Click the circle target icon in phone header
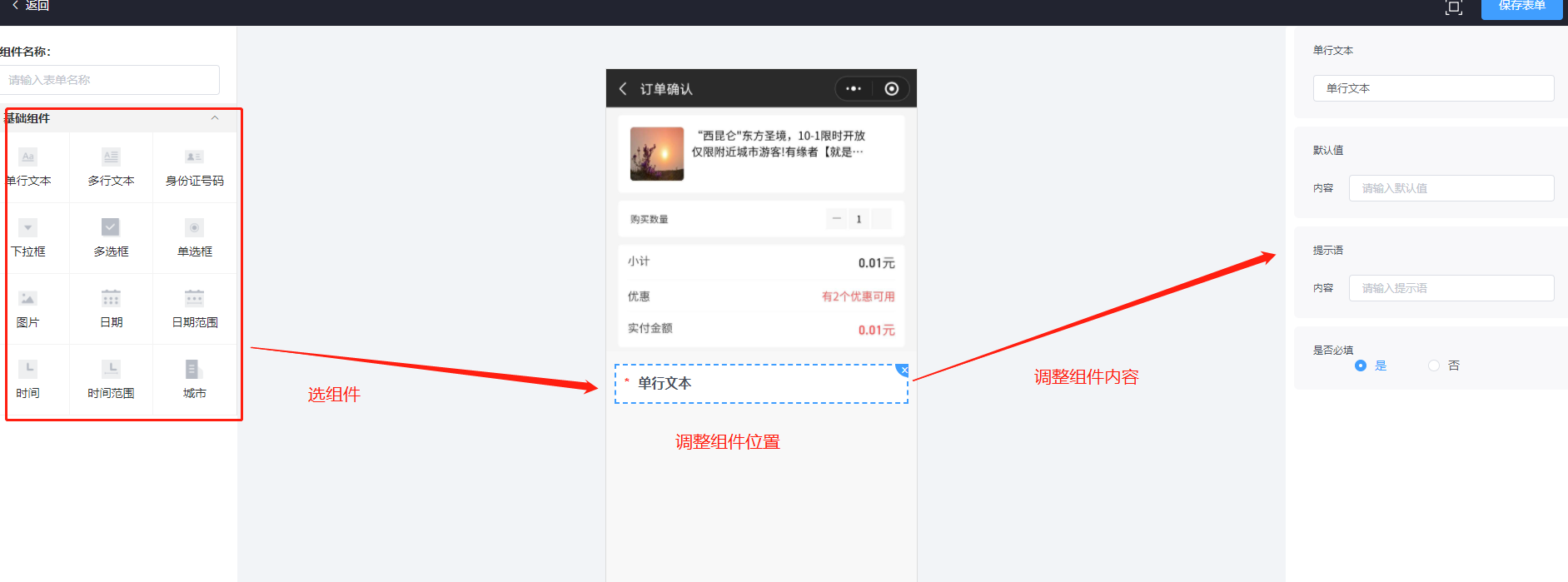This screenshot has width=1568, height=582. coord(892,88)
